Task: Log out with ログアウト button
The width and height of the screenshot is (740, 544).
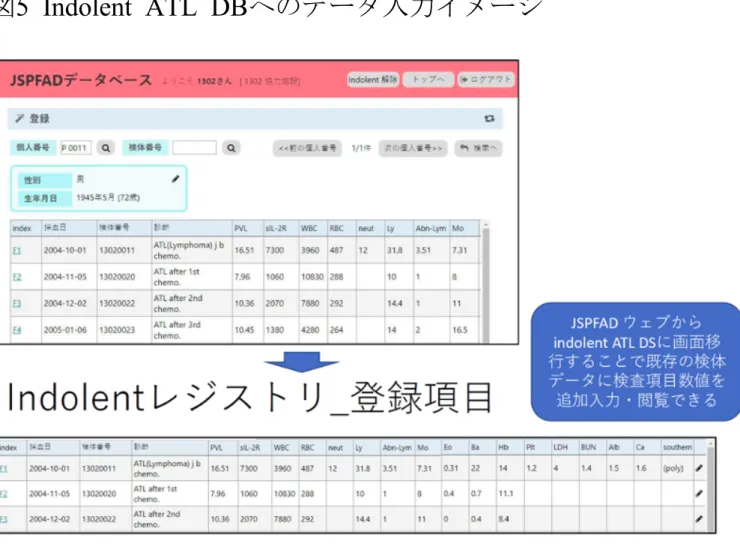Action: 486,80
